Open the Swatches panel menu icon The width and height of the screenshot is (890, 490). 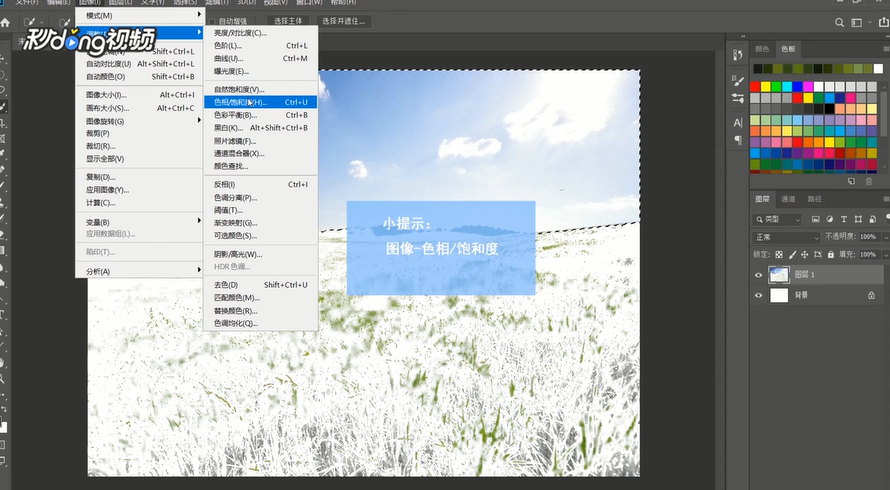[886, 49]
